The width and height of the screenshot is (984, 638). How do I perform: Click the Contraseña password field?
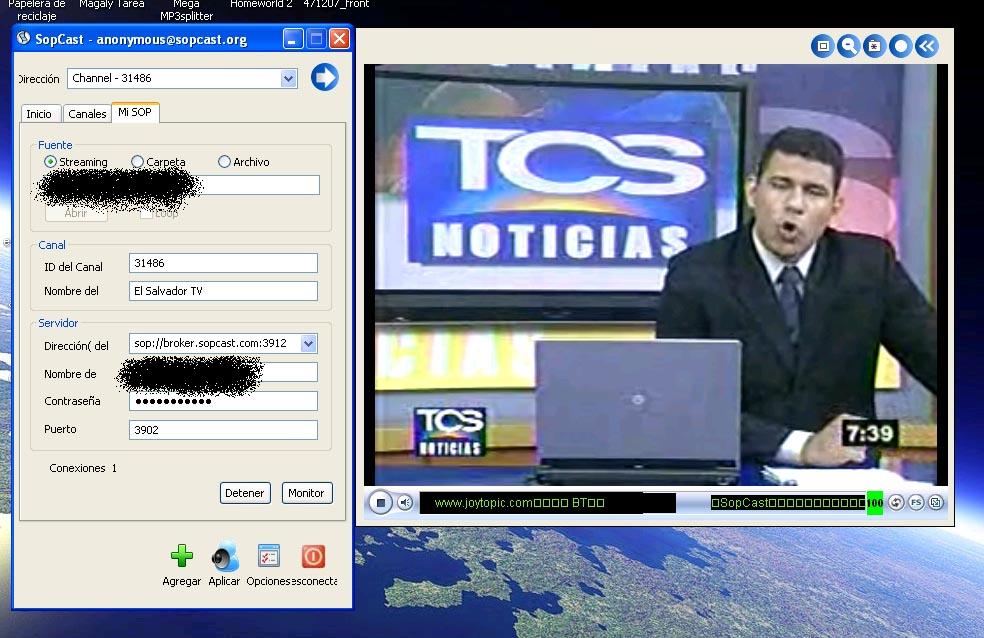click(223, 401)
